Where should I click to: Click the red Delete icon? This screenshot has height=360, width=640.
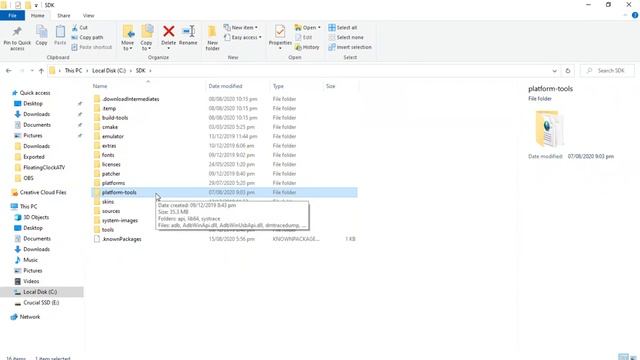[x=169, y=31]
